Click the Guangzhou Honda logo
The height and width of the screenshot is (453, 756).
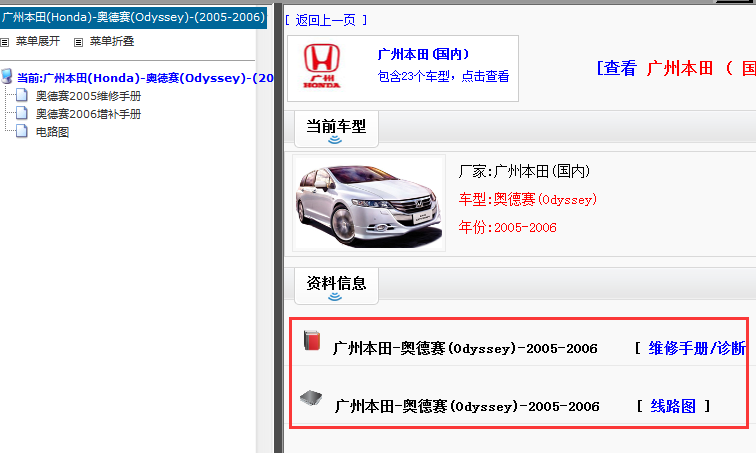coord(322,66)
